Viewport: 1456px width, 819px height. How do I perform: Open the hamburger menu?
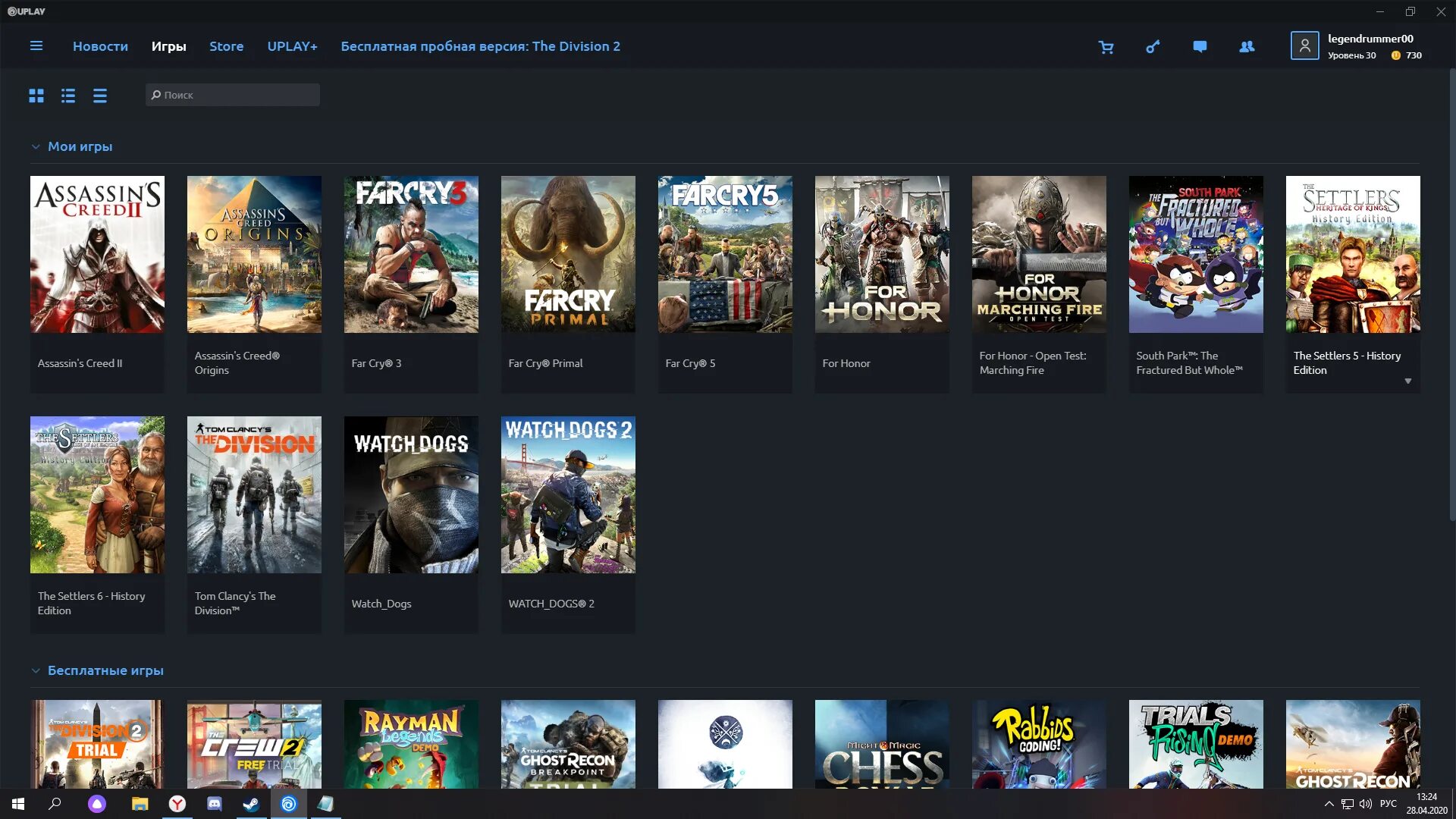[36, 46]
